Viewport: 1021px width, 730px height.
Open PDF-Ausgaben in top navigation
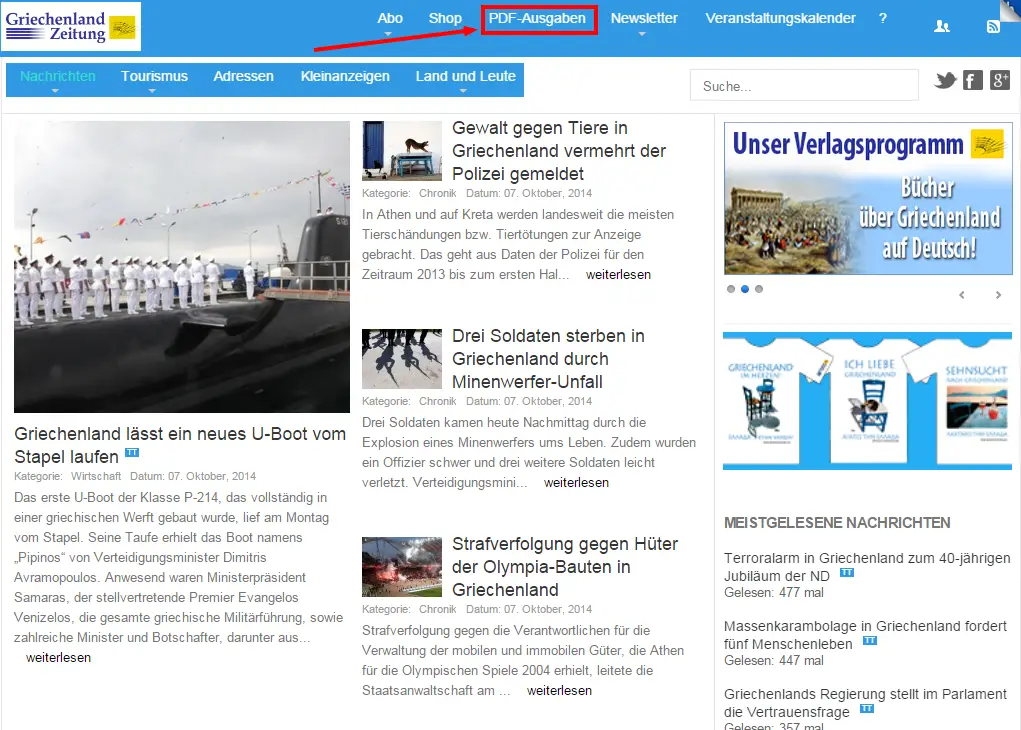[537, 18]
